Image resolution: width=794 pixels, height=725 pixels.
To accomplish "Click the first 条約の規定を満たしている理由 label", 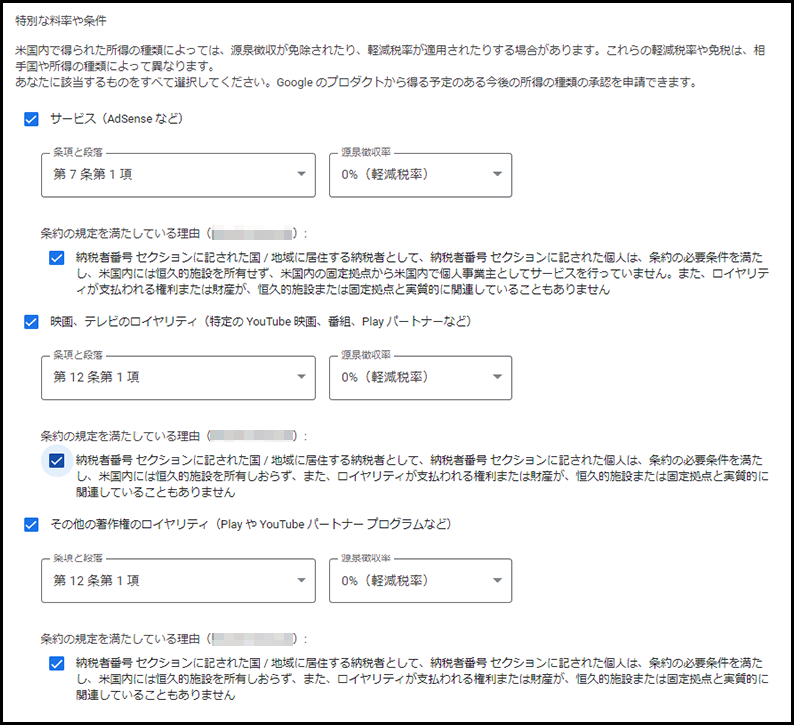I will (x=120, y=233).
